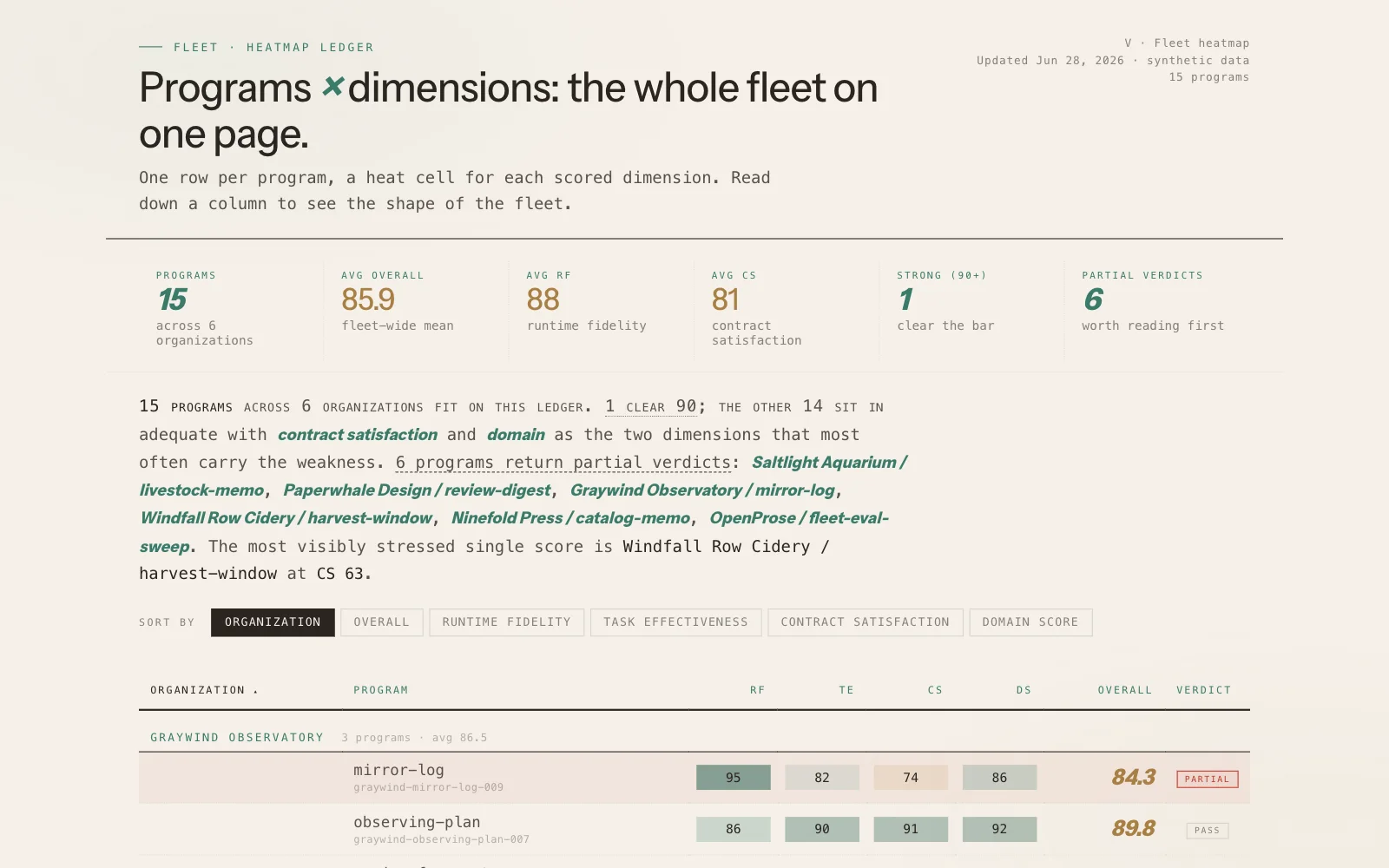Open the observing-plan program row
Screen dimensions: 1389x868
click(694, 830)
